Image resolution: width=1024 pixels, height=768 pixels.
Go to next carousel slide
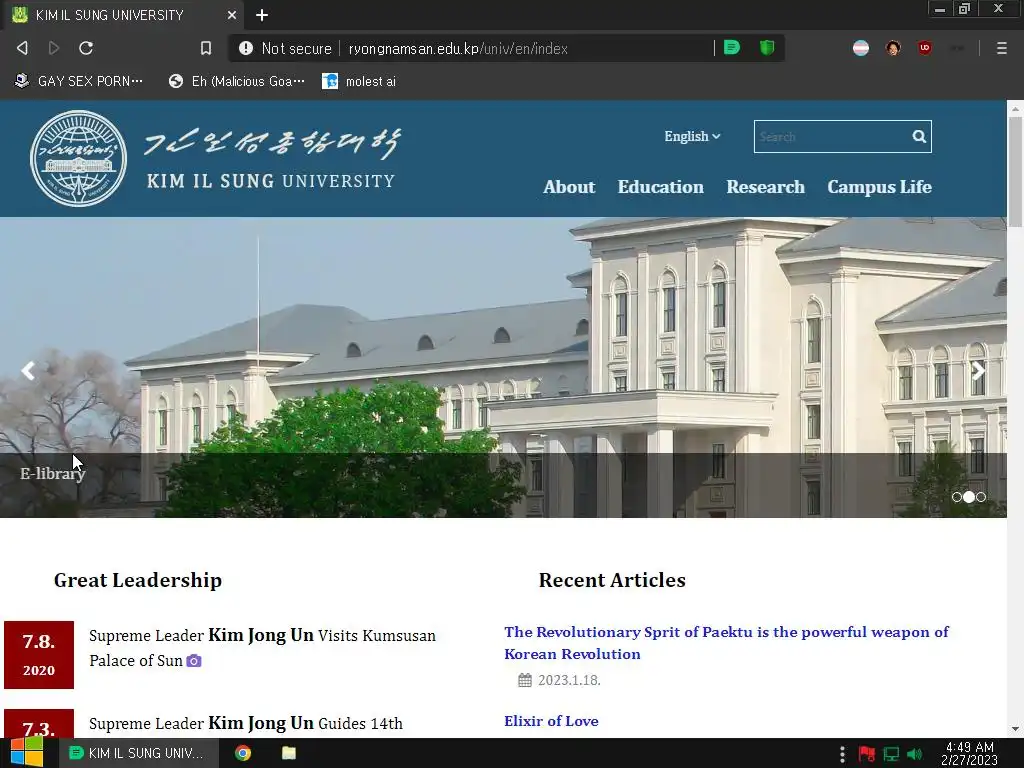(978, 371)
